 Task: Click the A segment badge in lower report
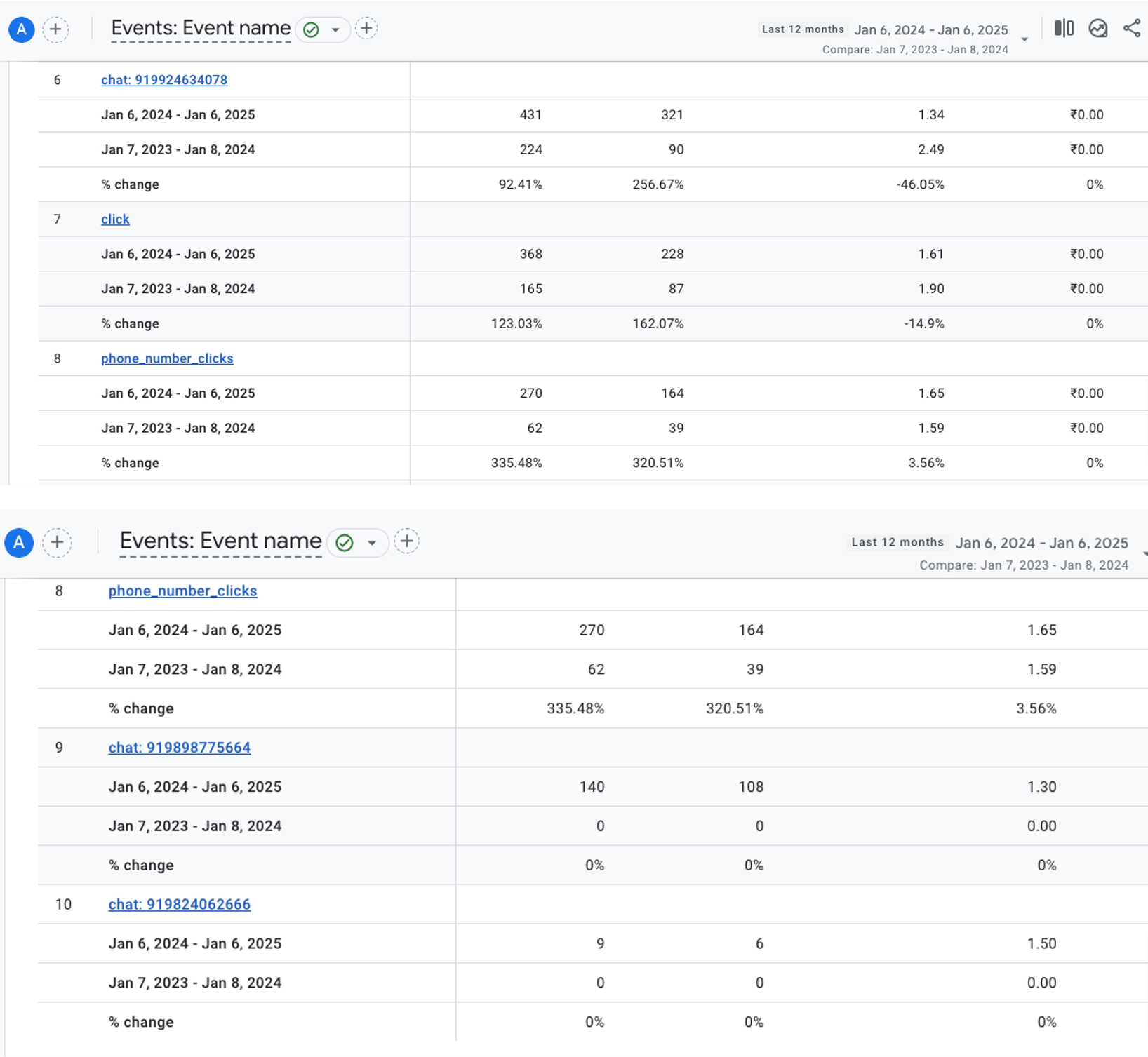coord(19,542)
